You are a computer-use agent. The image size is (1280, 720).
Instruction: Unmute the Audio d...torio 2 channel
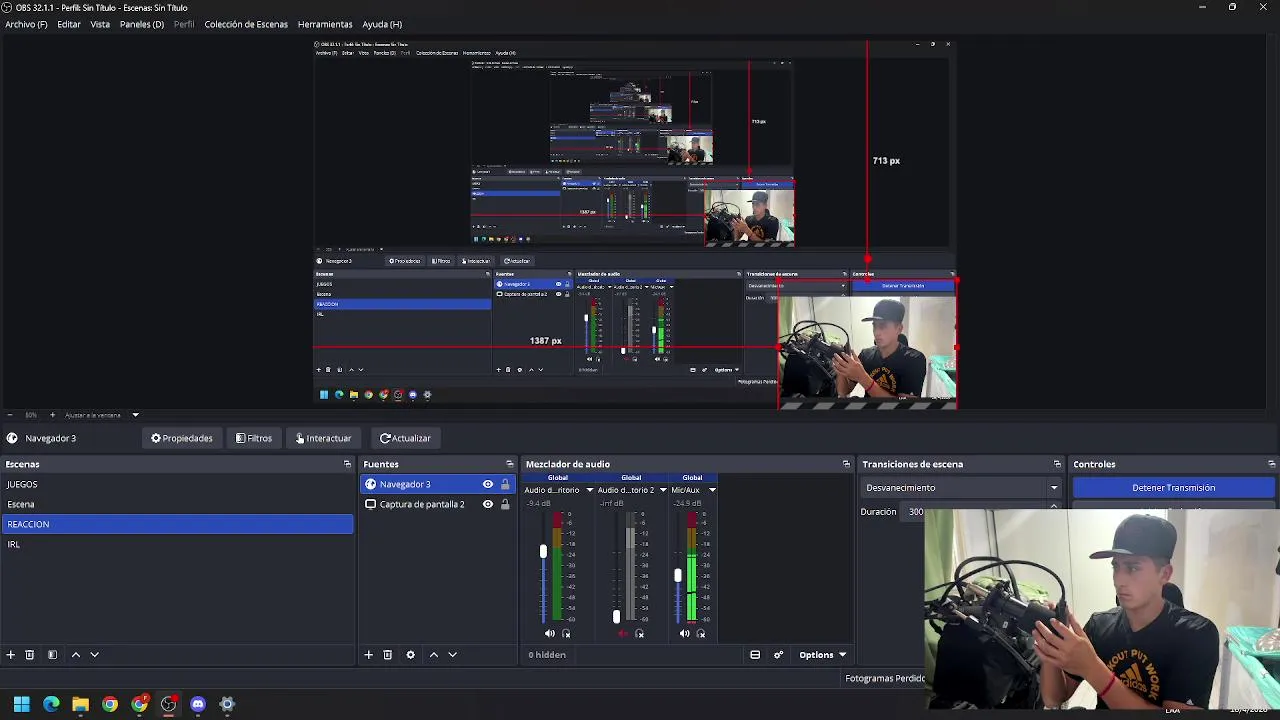pyautogui.click(x=623, y=633)
